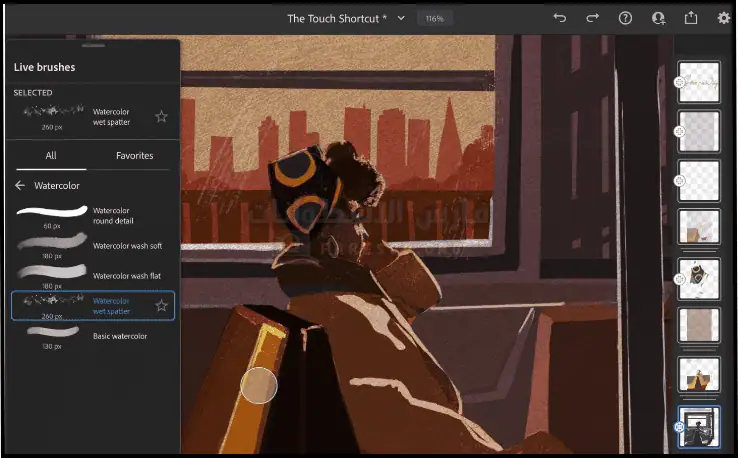Toggle star on highlighted Watercolor wet spatter row

(161, 305)
